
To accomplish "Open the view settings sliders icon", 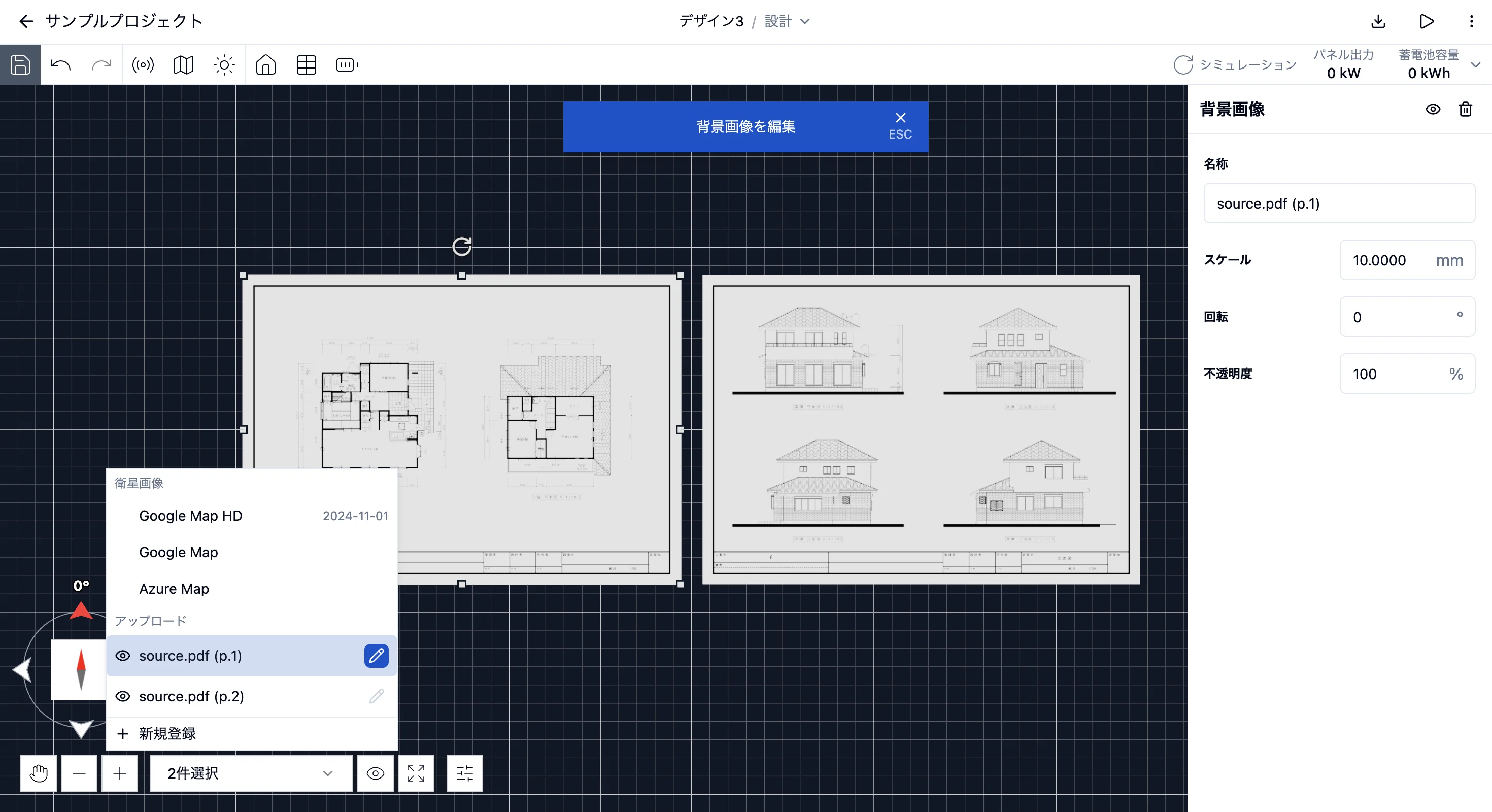I will (x=464, y=773).
